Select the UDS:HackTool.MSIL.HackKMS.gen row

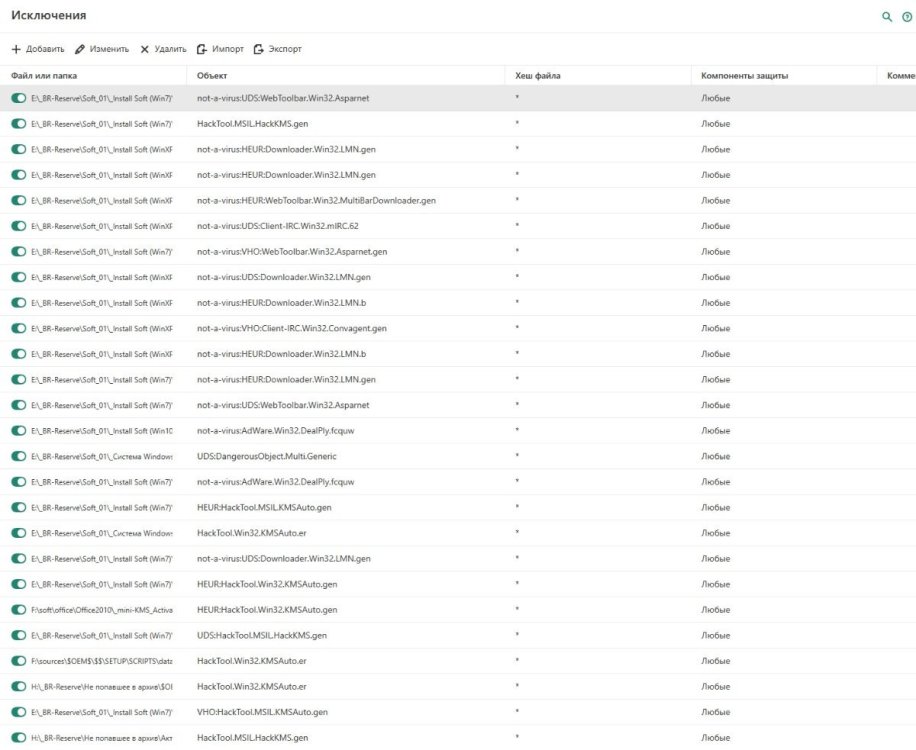click(x=262, y=636)
